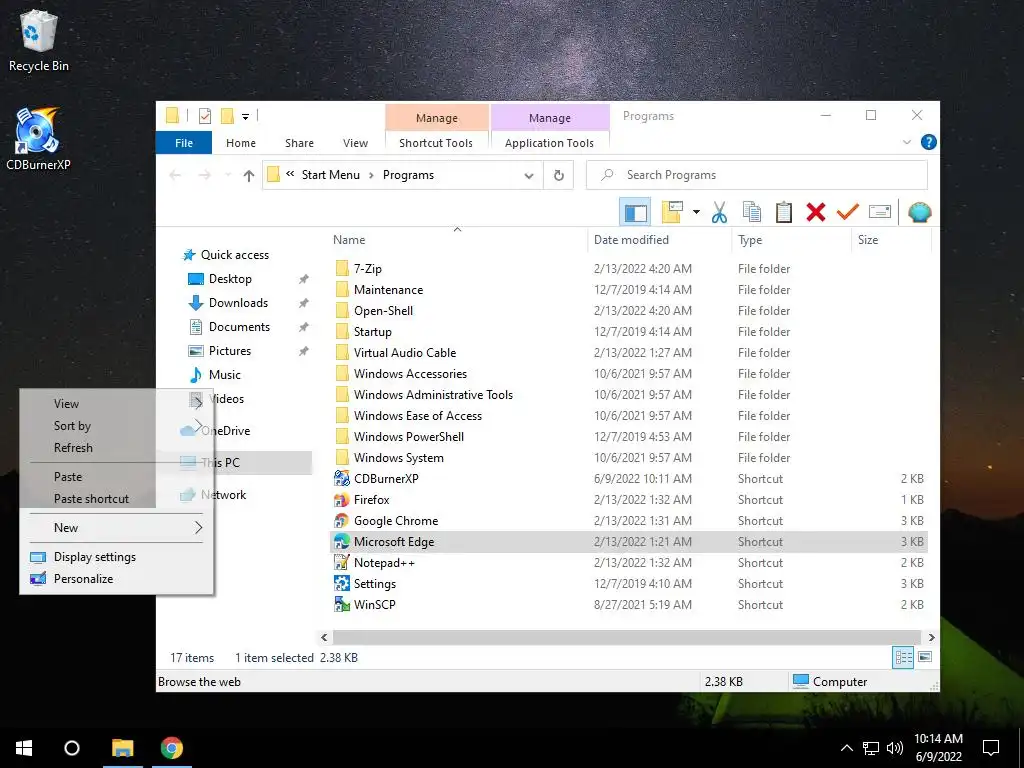The width and height of the screenshot is (1024, 768).
Task: Click the Search Programs field
Action: pyautogui.click(x=757, y=175)
